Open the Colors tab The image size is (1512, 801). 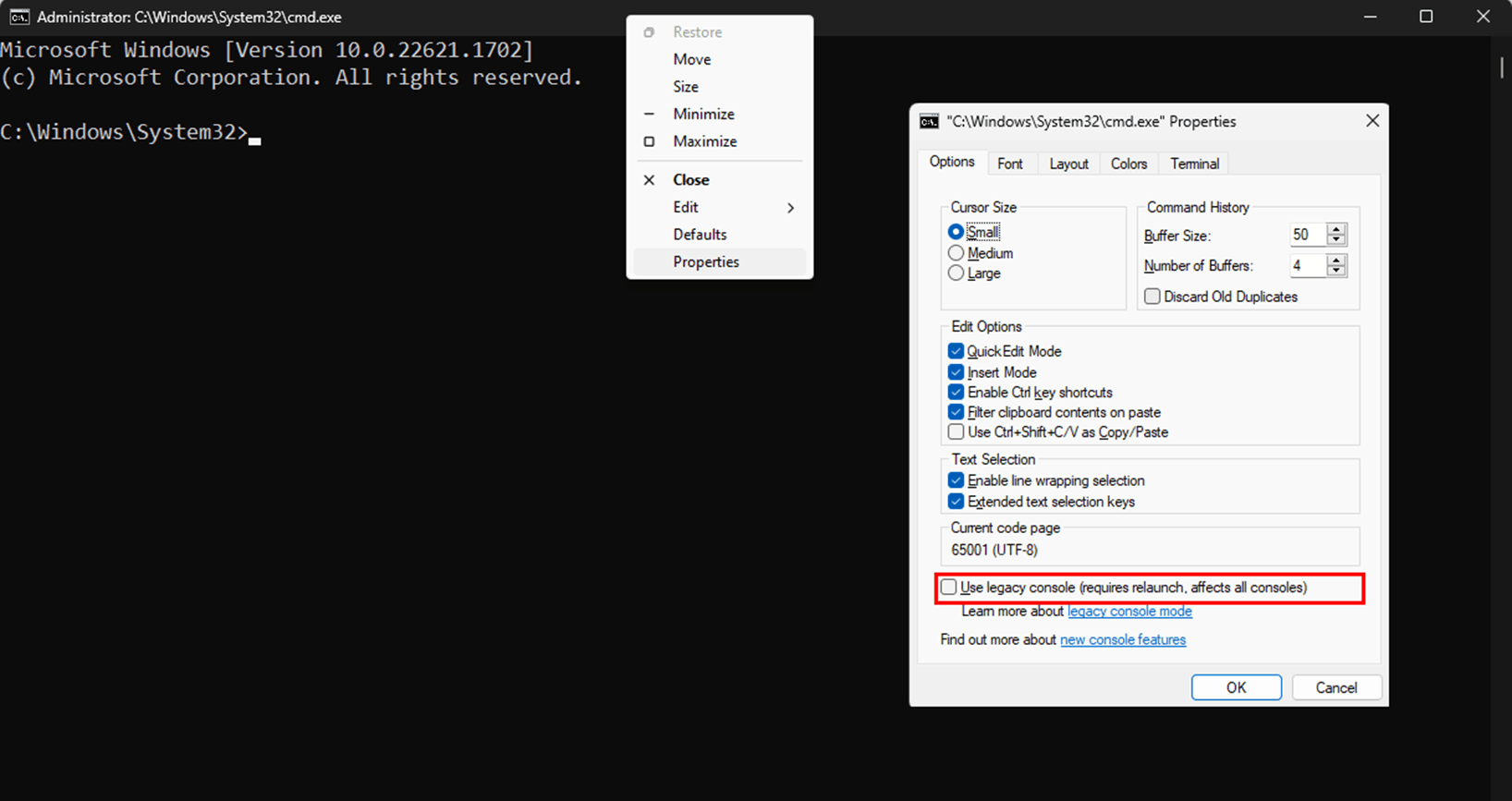click(x=1128, y=164)
